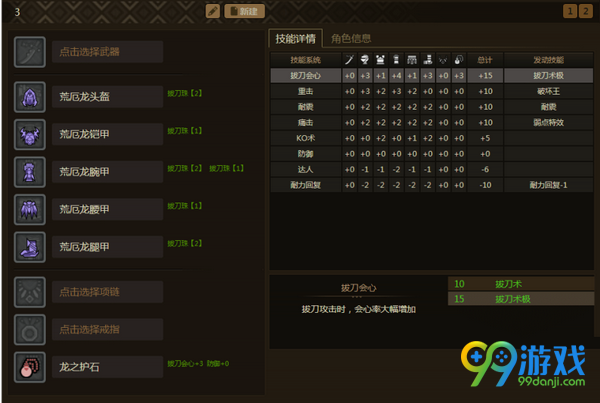Viewport: 600px width, 403px height.
Task: Select the 防御 skill row
Action: click(x=432, y=154)
